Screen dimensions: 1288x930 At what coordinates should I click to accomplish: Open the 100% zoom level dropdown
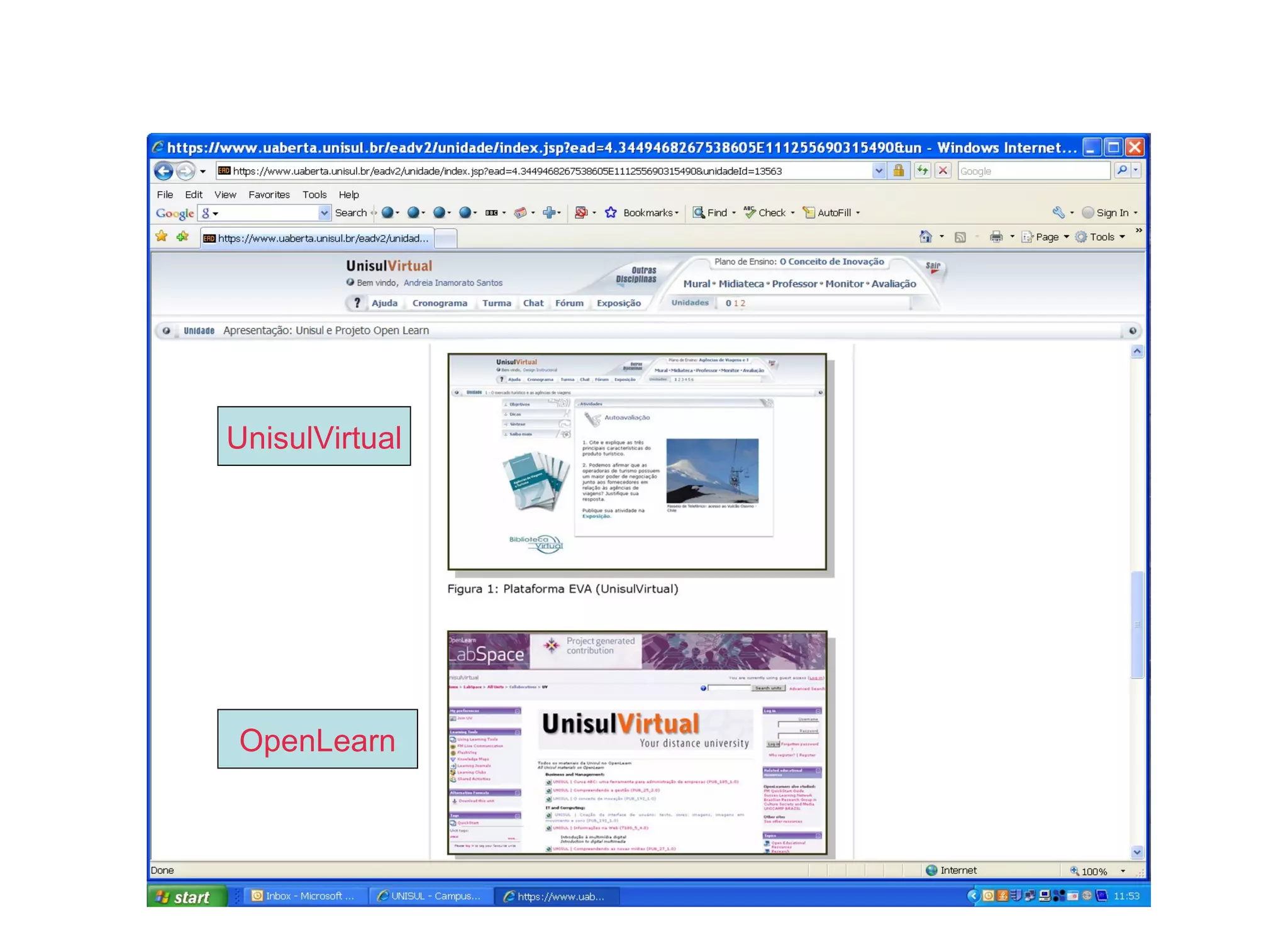(1123, 871)
